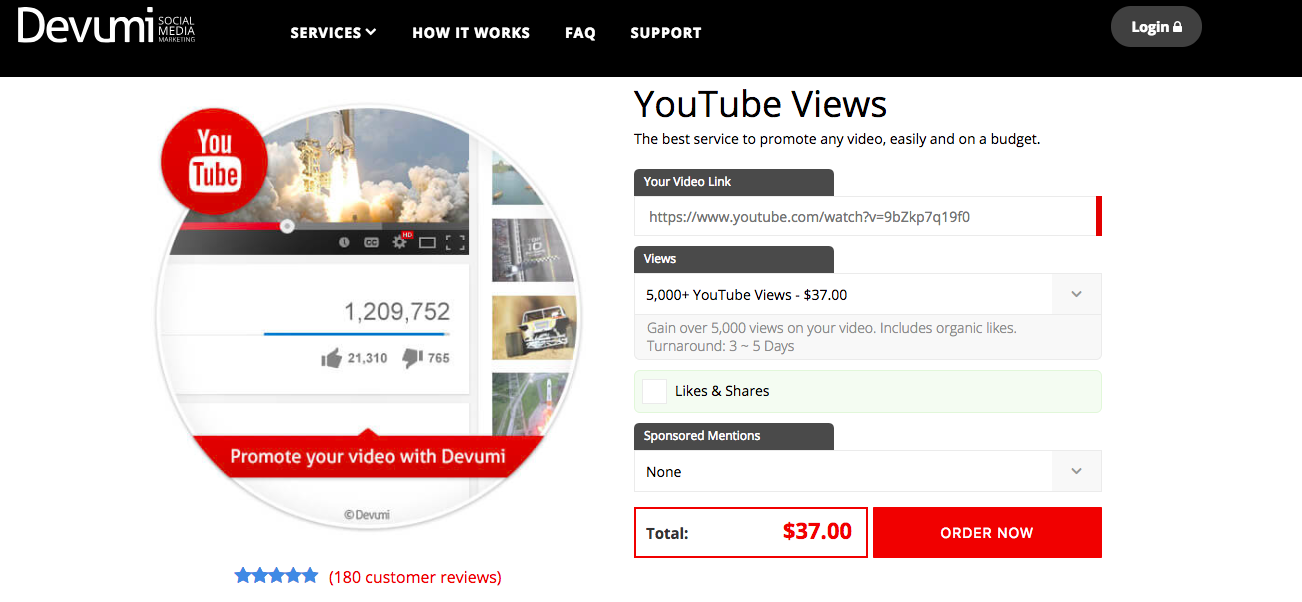
Task: Click the YouTube Views heading
Action: [760, 104]
